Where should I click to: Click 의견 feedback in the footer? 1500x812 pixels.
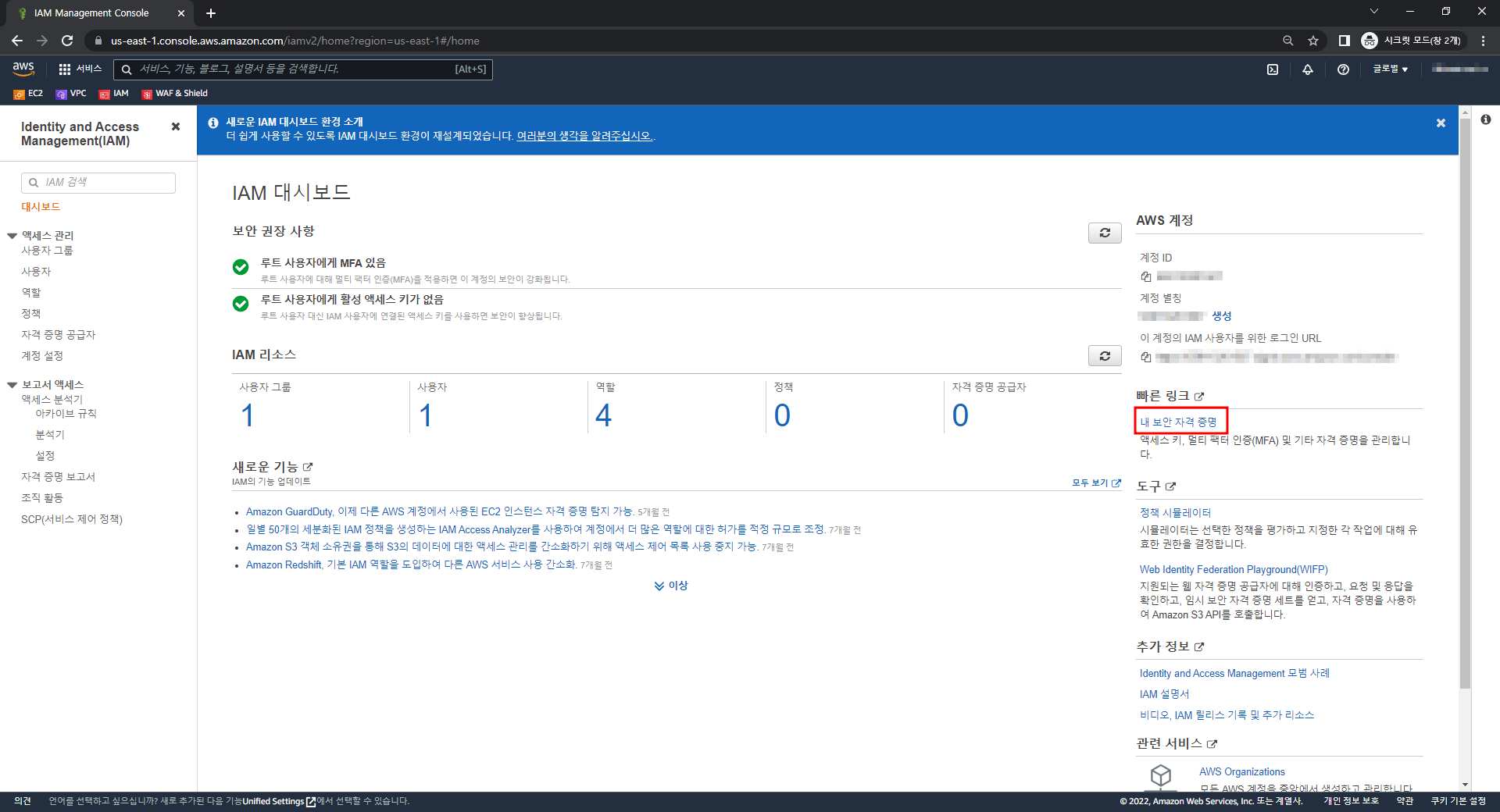23,802
